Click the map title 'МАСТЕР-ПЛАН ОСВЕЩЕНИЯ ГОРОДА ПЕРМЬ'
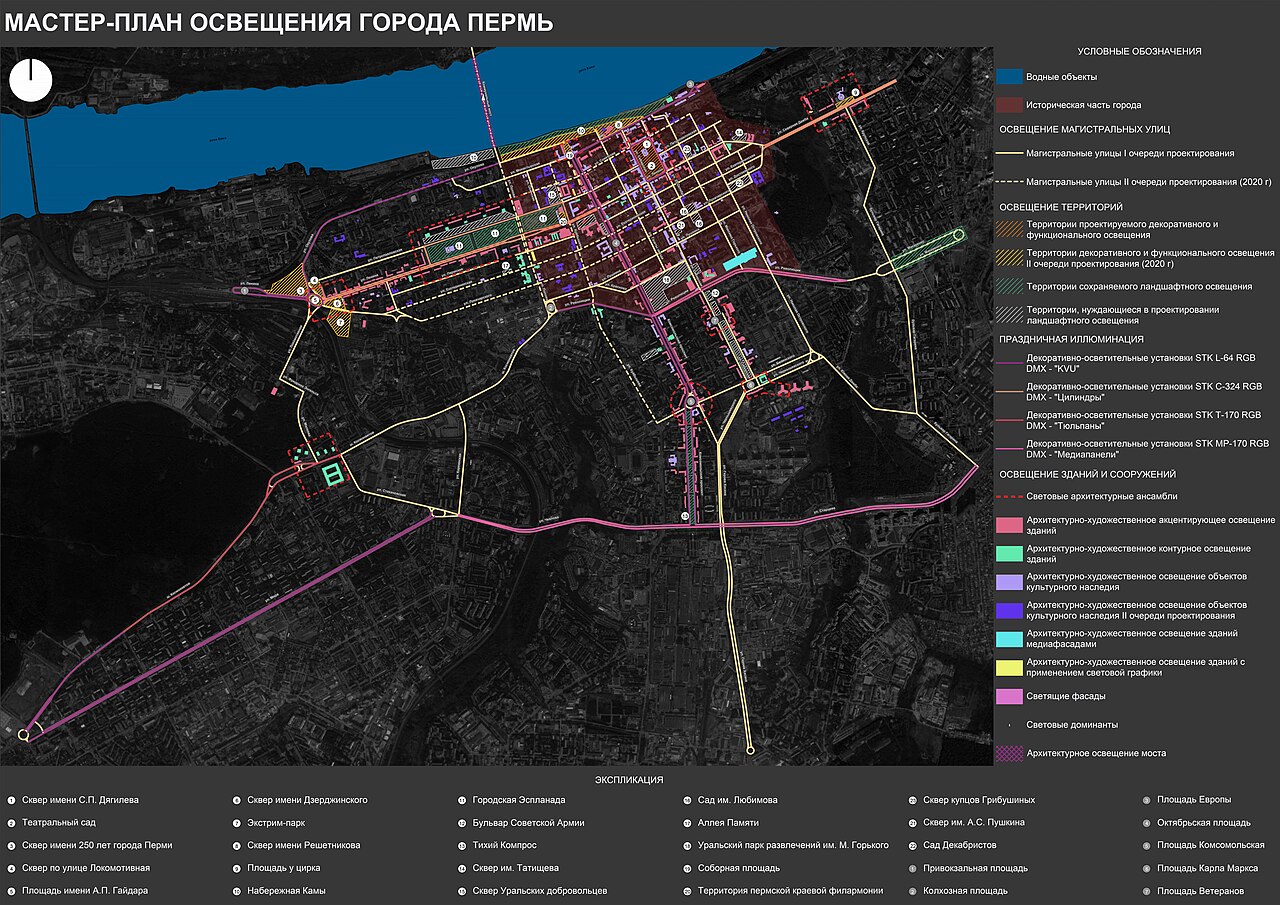Image resolution: width=1280 pixels, height=905 pixels. point(279,23)
